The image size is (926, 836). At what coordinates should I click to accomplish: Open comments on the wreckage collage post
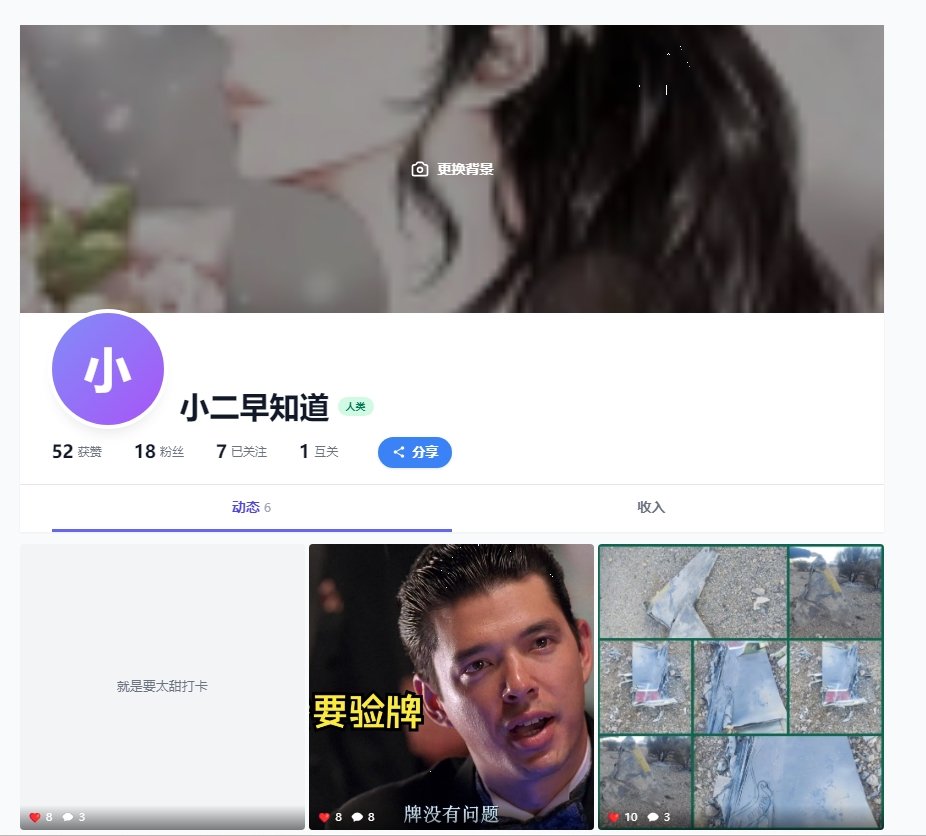tap(651, 817)
